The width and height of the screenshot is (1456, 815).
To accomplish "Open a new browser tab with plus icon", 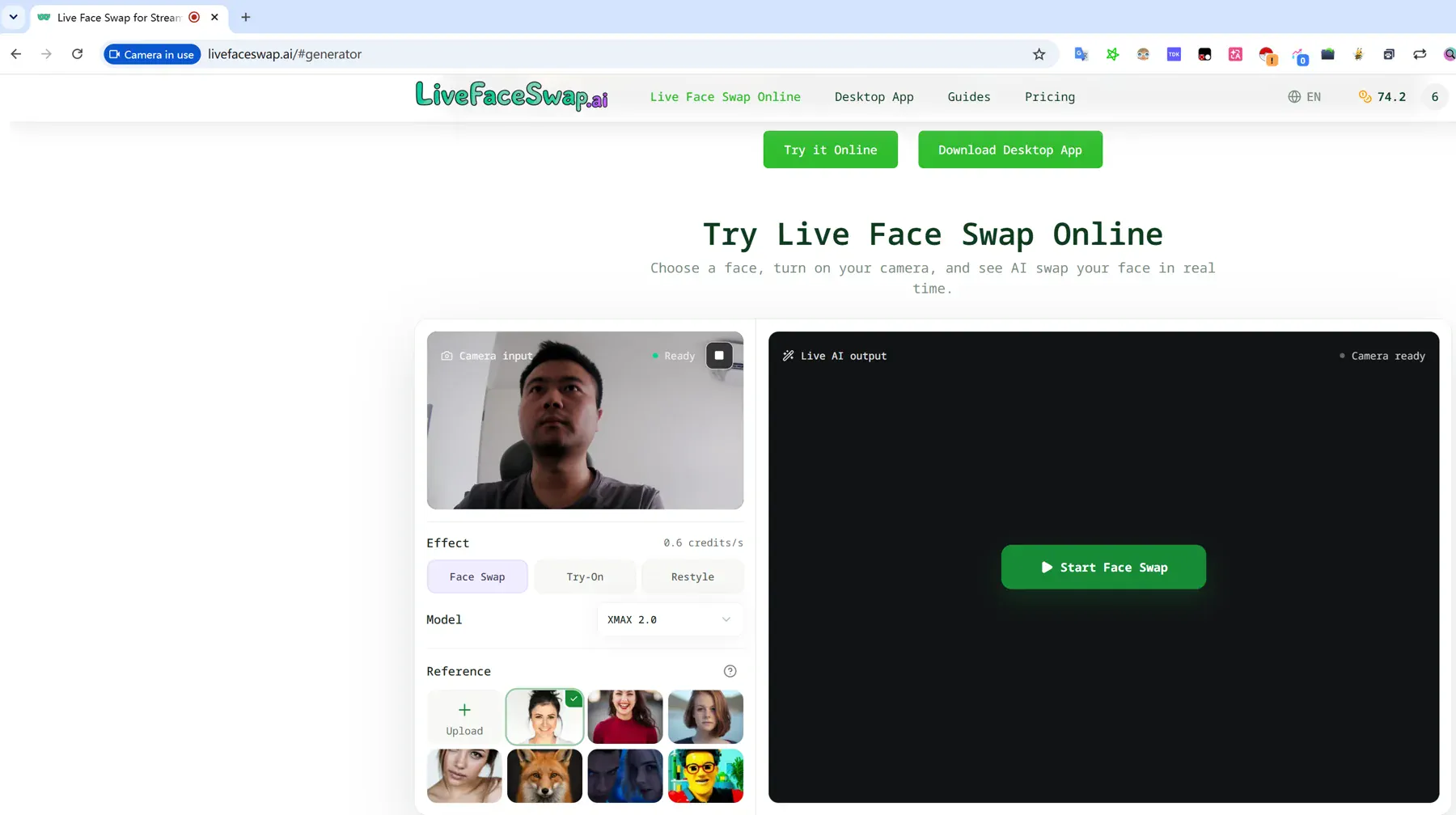I will (246, 17).
